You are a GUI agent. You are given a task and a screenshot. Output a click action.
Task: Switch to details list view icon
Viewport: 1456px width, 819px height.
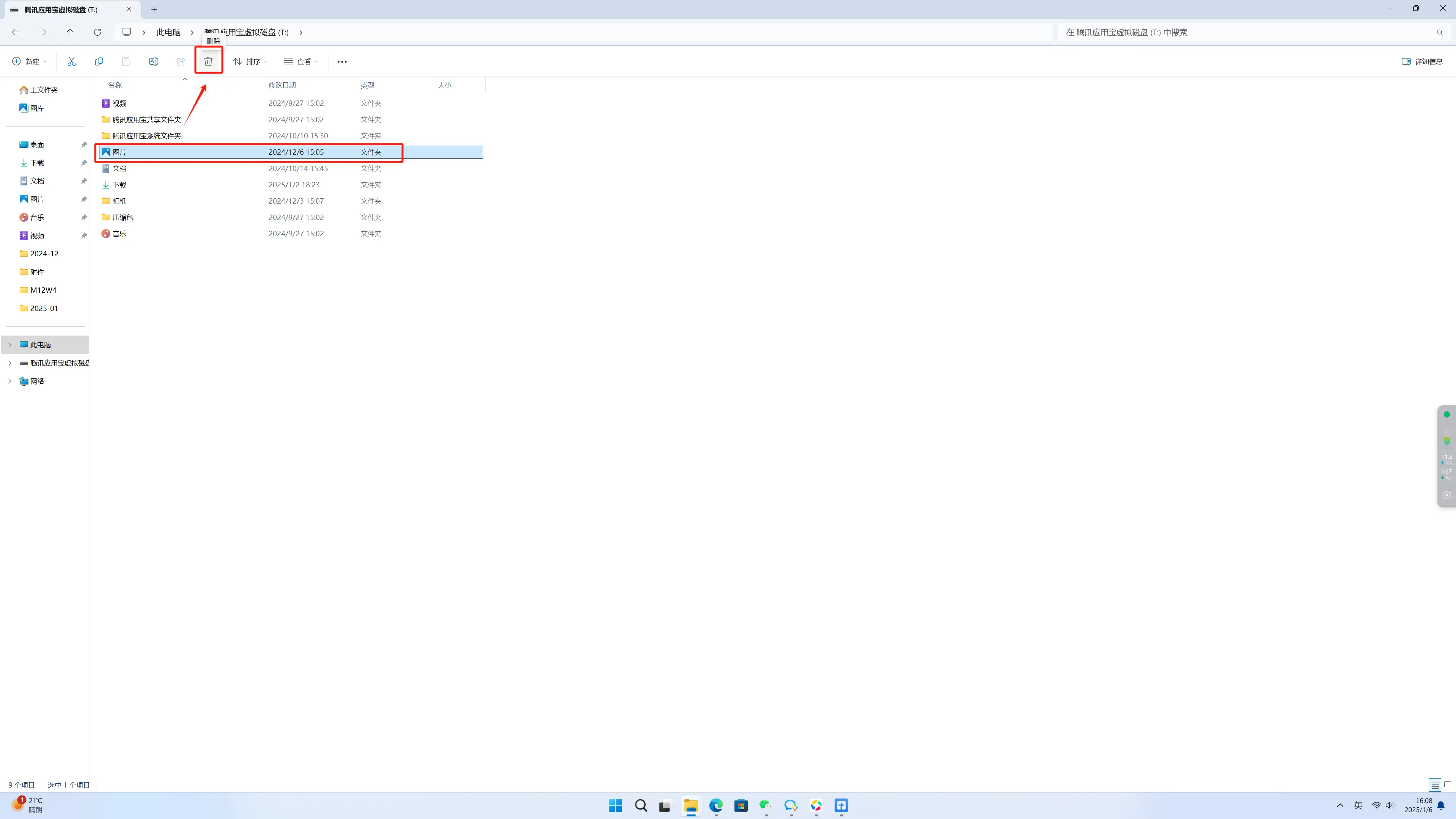(1434, 784)
